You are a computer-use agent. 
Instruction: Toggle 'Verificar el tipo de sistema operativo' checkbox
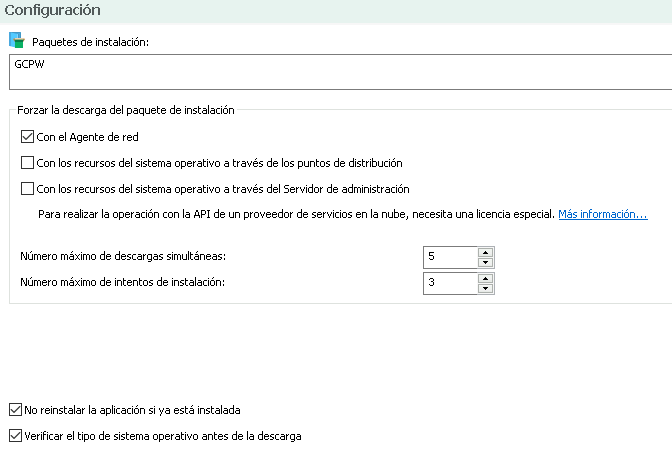pyautogui.click(x=15, y=436)
